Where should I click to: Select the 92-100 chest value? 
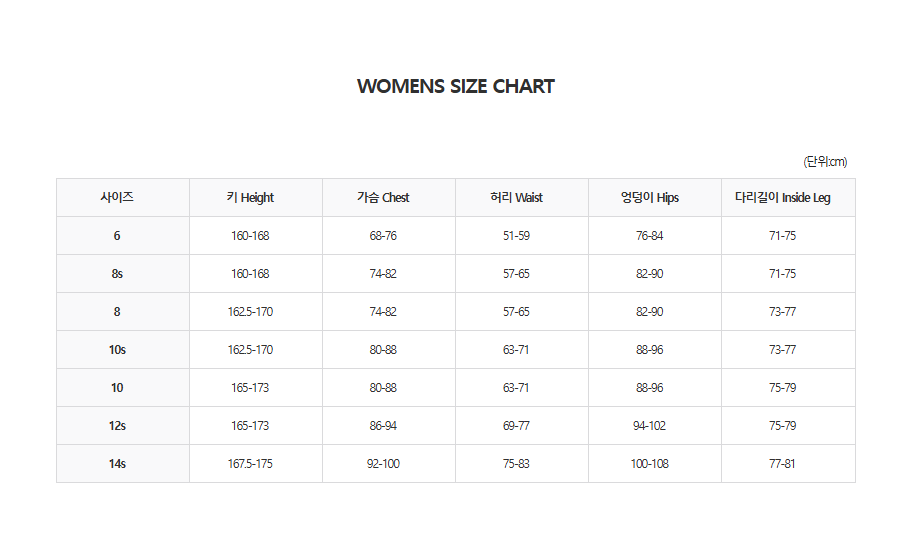(x=383, y=464)
